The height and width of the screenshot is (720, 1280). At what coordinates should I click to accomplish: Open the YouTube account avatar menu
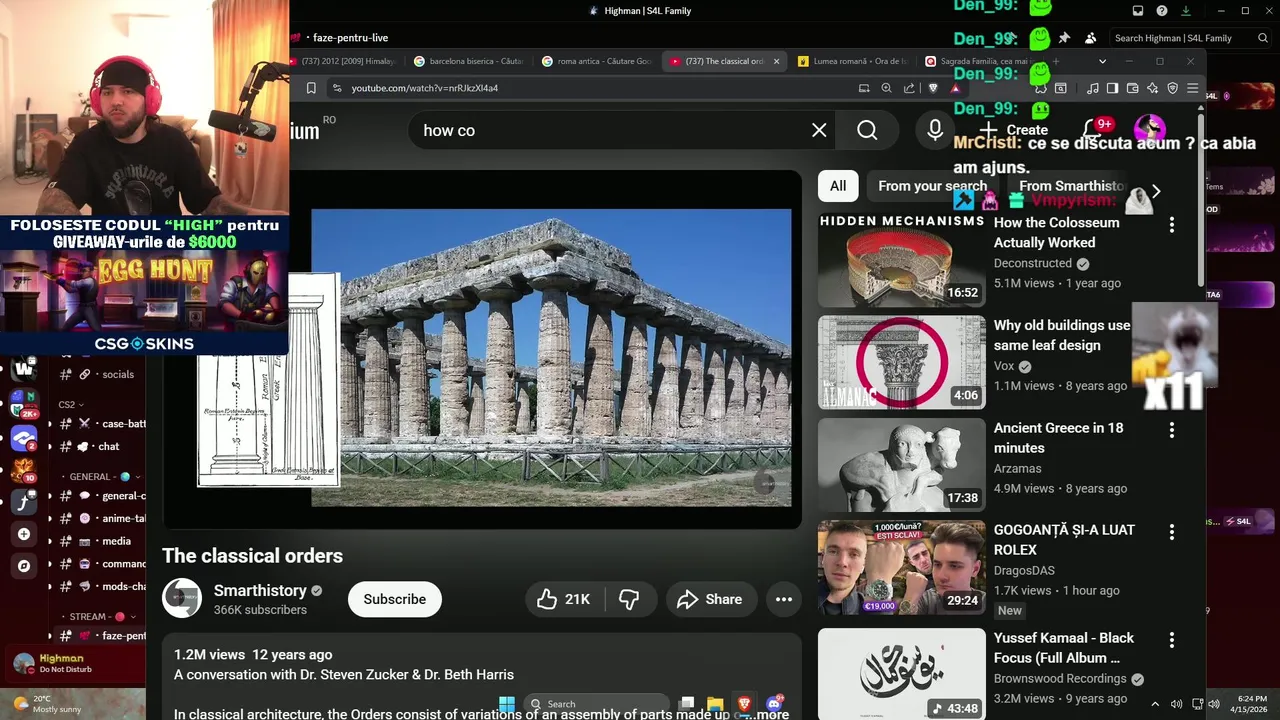click(1149, 129)
